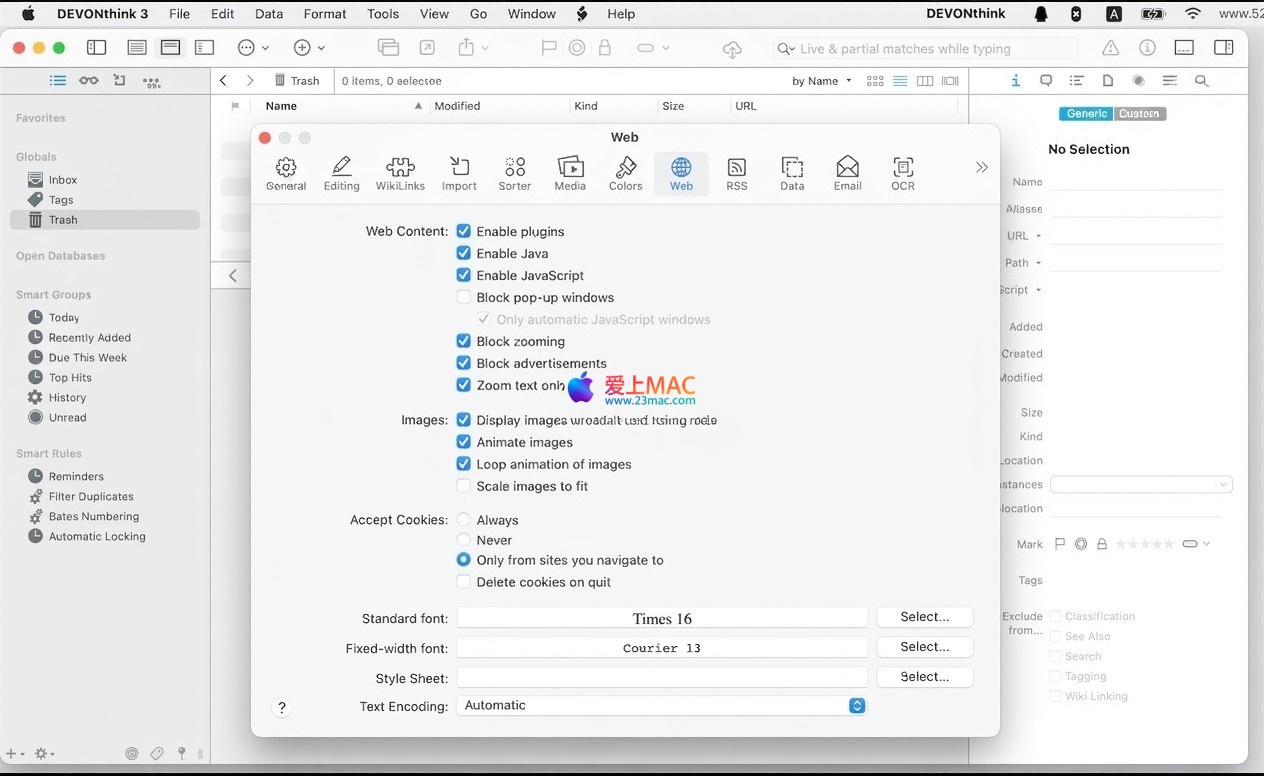Open the Email preferences pane
Viewport: 1264px width, 776px height.
point(848,173)
